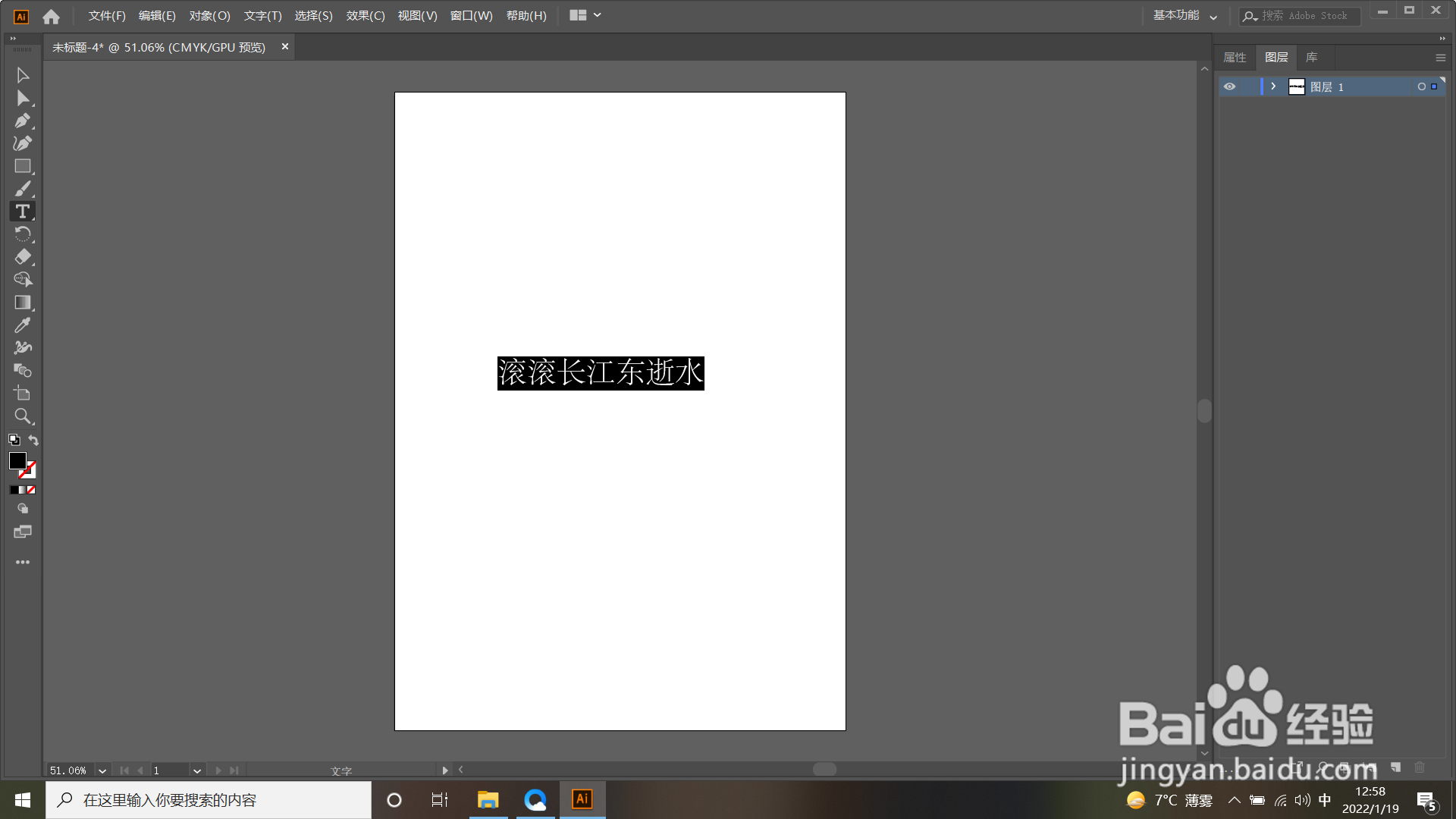The image size is (1456, 819).
Task: Click the black fill color swatch
Action: (x=17, y=460)
